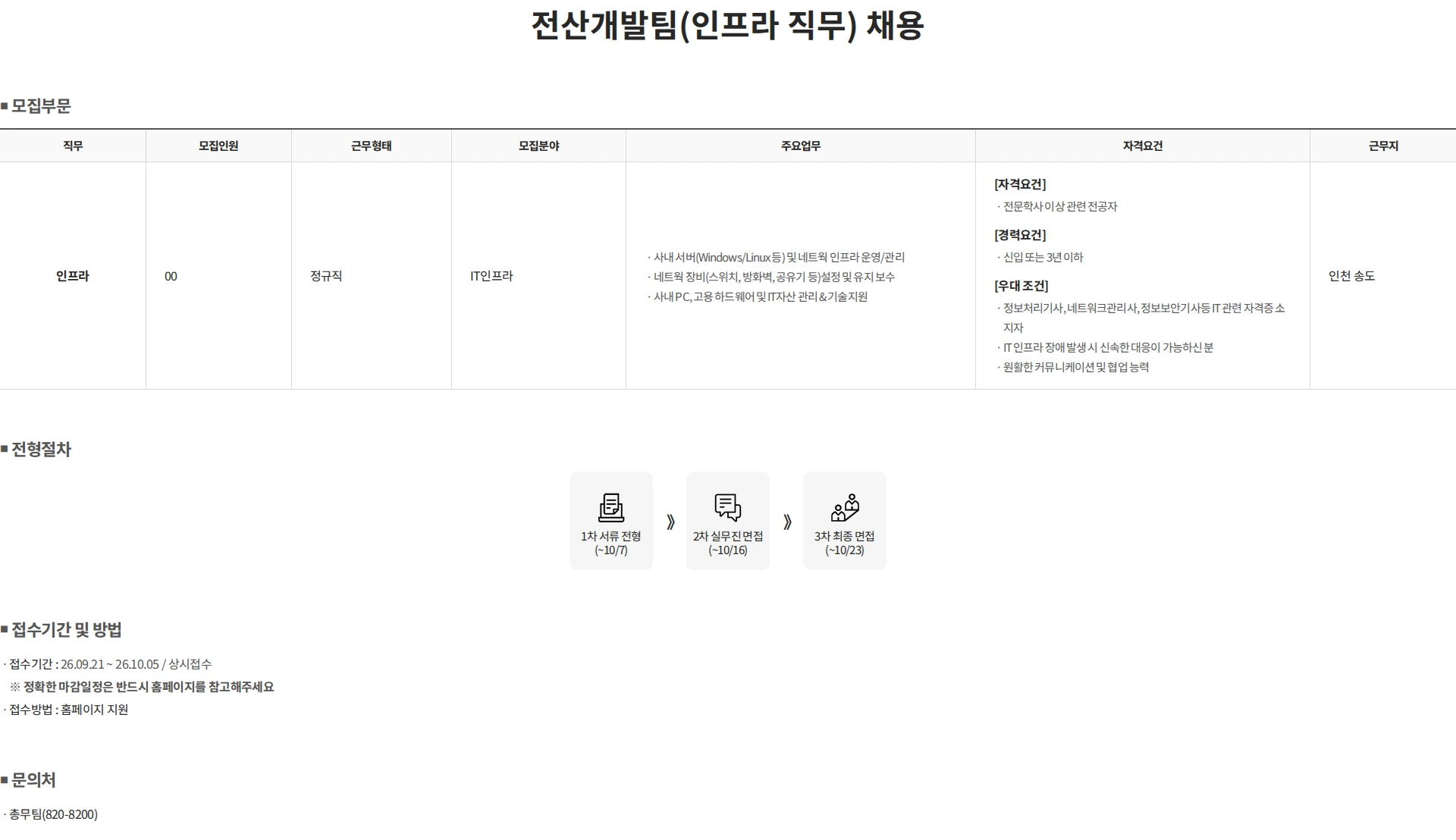Viewport: 1456px width, 840px height.
Task: Click the 3차 최종 면접 (~10/23) label
Action: [845, 543]
